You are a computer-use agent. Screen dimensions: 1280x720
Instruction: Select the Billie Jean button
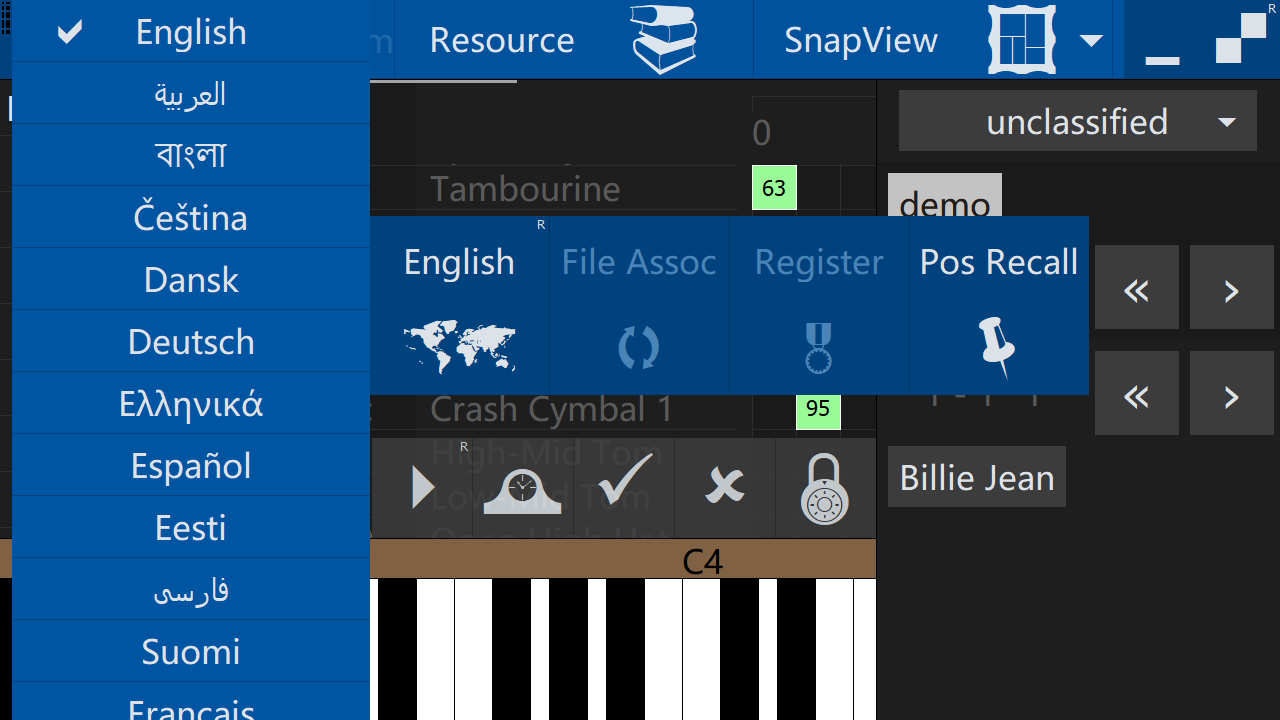[976, 477]
